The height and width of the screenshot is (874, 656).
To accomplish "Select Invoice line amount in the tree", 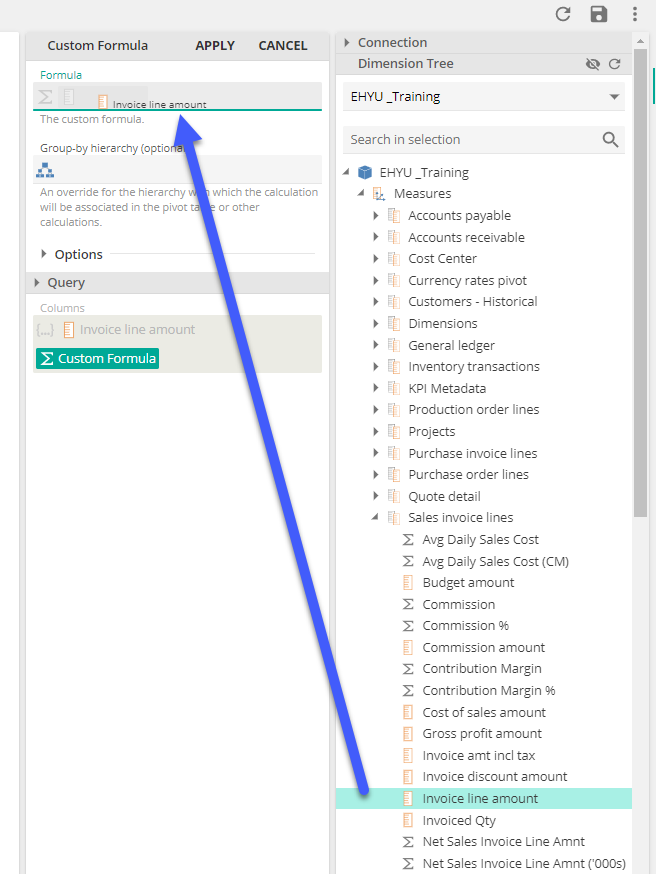I will pos(480,798).
